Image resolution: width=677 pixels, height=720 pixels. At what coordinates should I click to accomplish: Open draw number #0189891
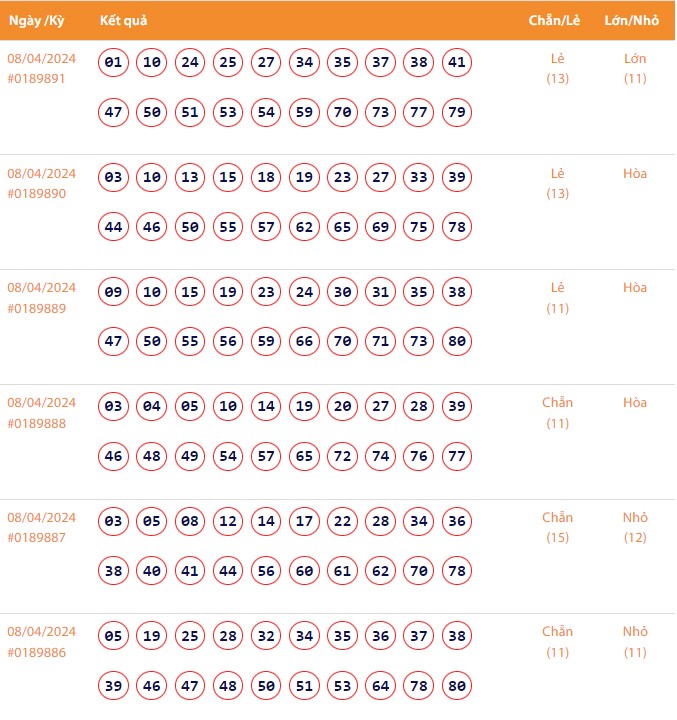coord(36,79)
